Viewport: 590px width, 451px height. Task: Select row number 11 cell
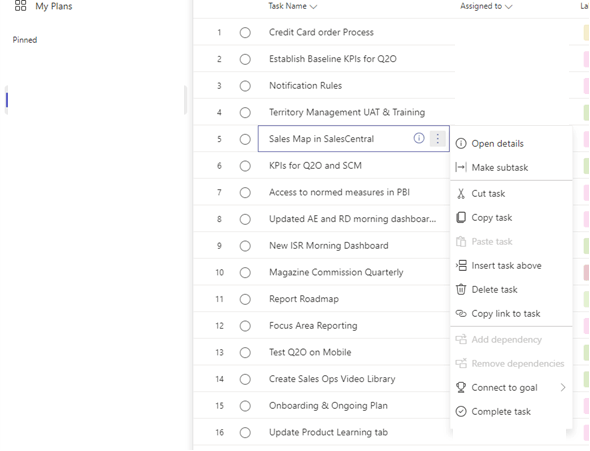(x=219, y=299)
